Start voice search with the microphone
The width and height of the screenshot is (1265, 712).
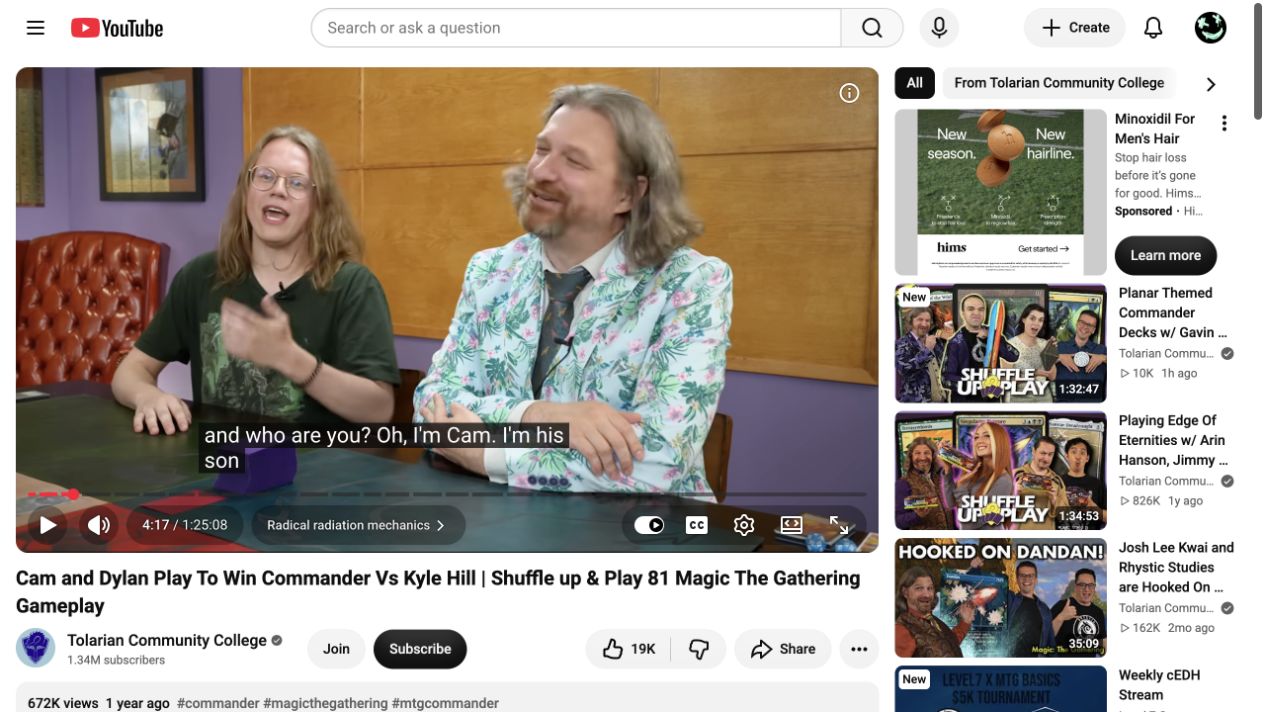tap(939, 28)
